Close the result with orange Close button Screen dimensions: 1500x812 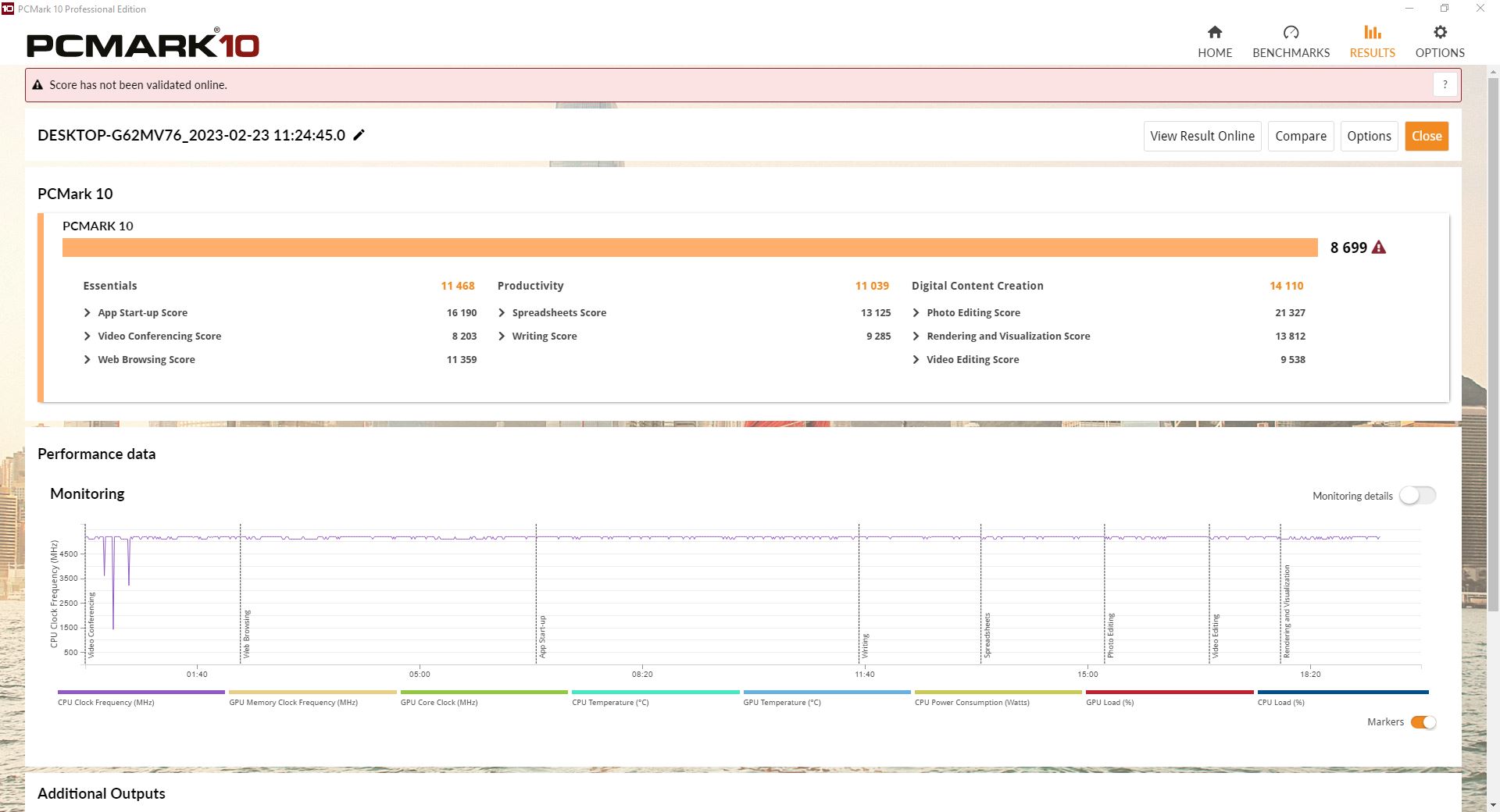coord(1427,136)
